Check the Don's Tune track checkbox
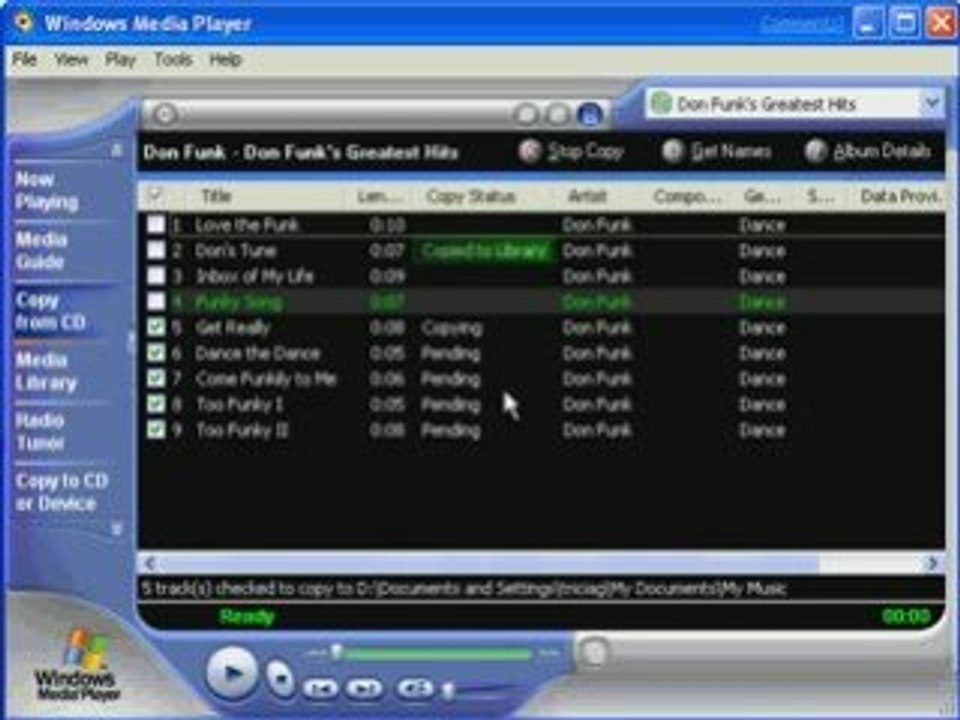 [x=156, y=250]
